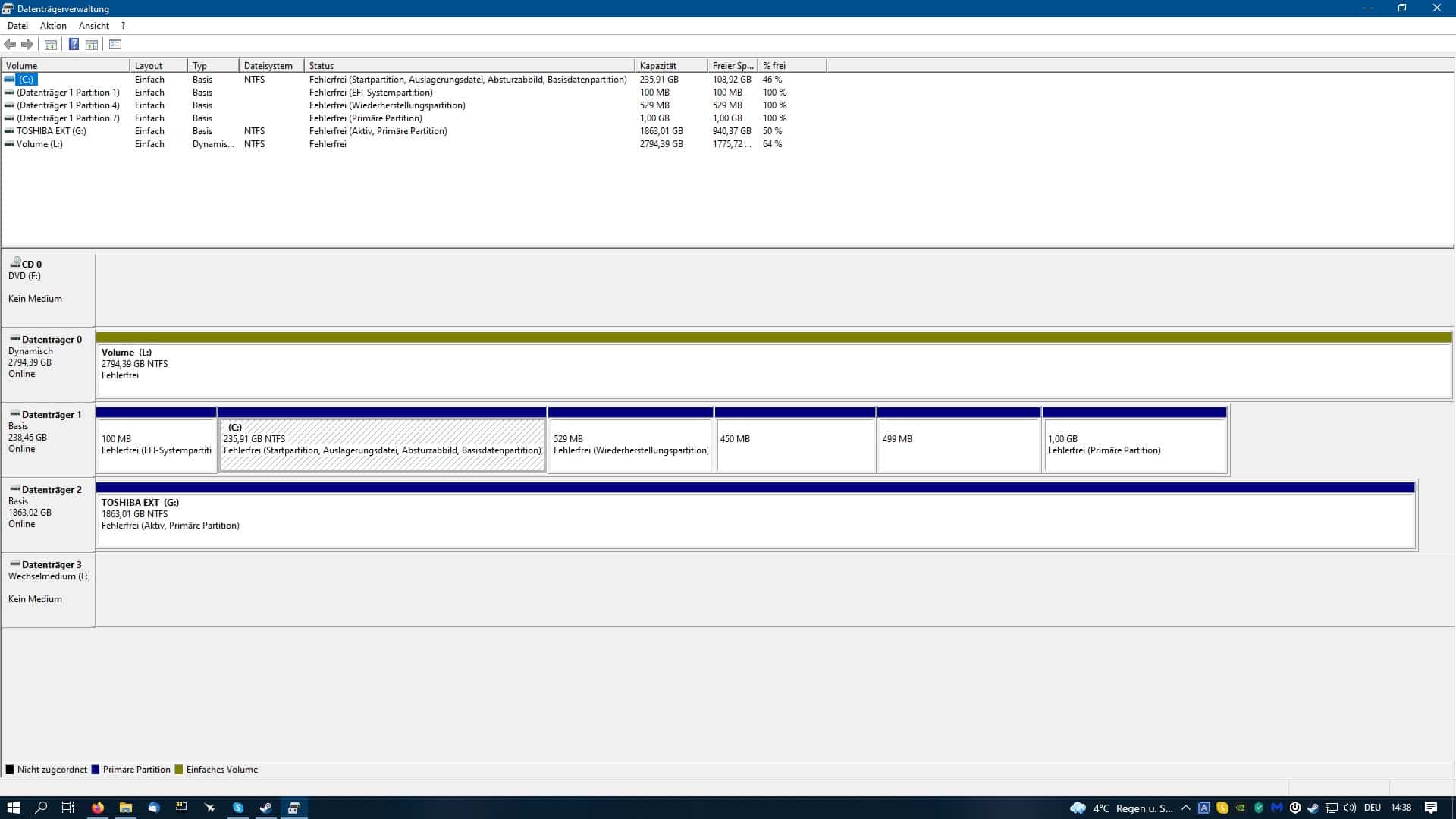Screen dimensions: 1456x819
Task: Open the ? help menu
Action: click(x=123, y=26)
